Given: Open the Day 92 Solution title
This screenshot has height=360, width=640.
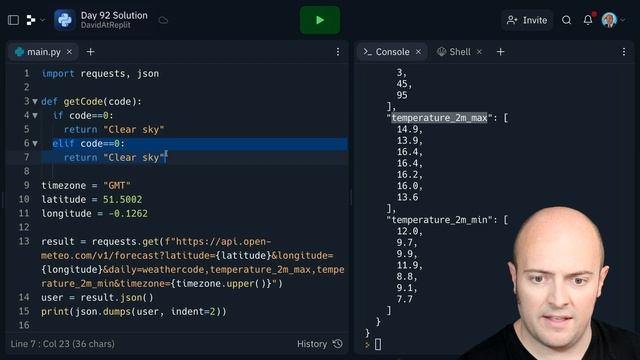Looking at the screenshot, I should 114,16.
